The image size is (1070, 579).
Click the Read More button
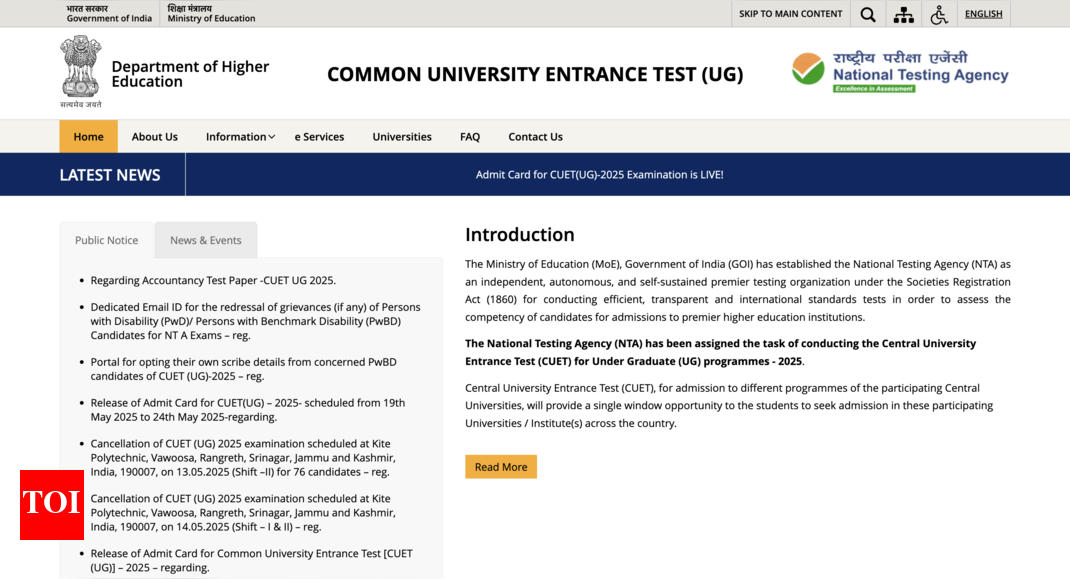[x=501, y=467]
